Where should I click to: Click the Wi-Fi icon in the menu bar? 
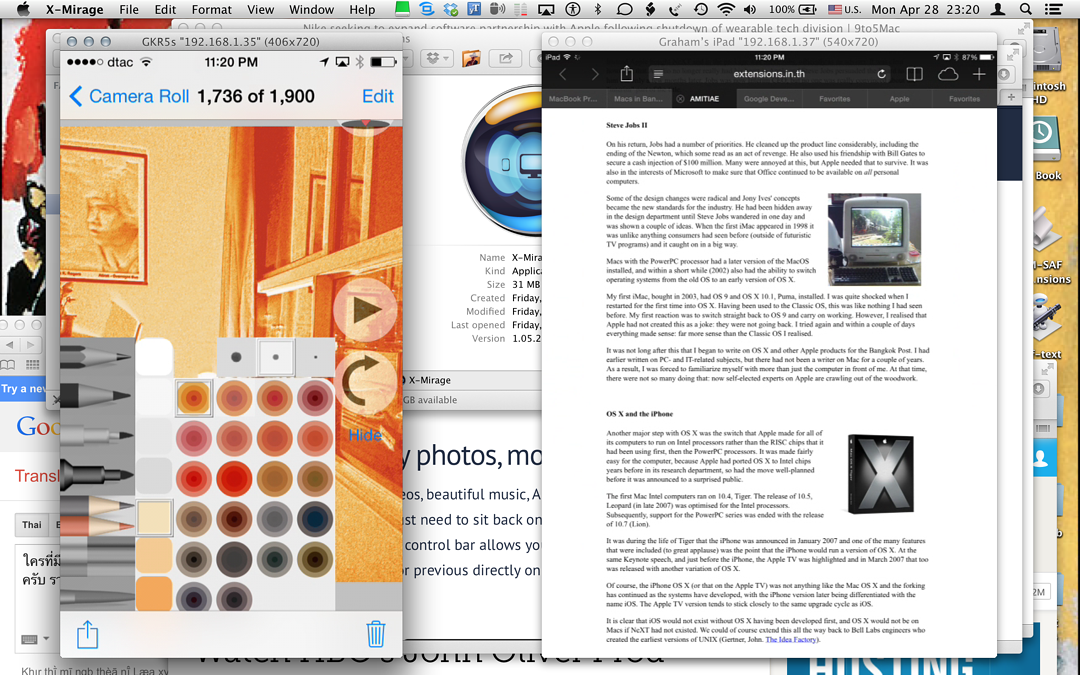click(x=726, y=10)
